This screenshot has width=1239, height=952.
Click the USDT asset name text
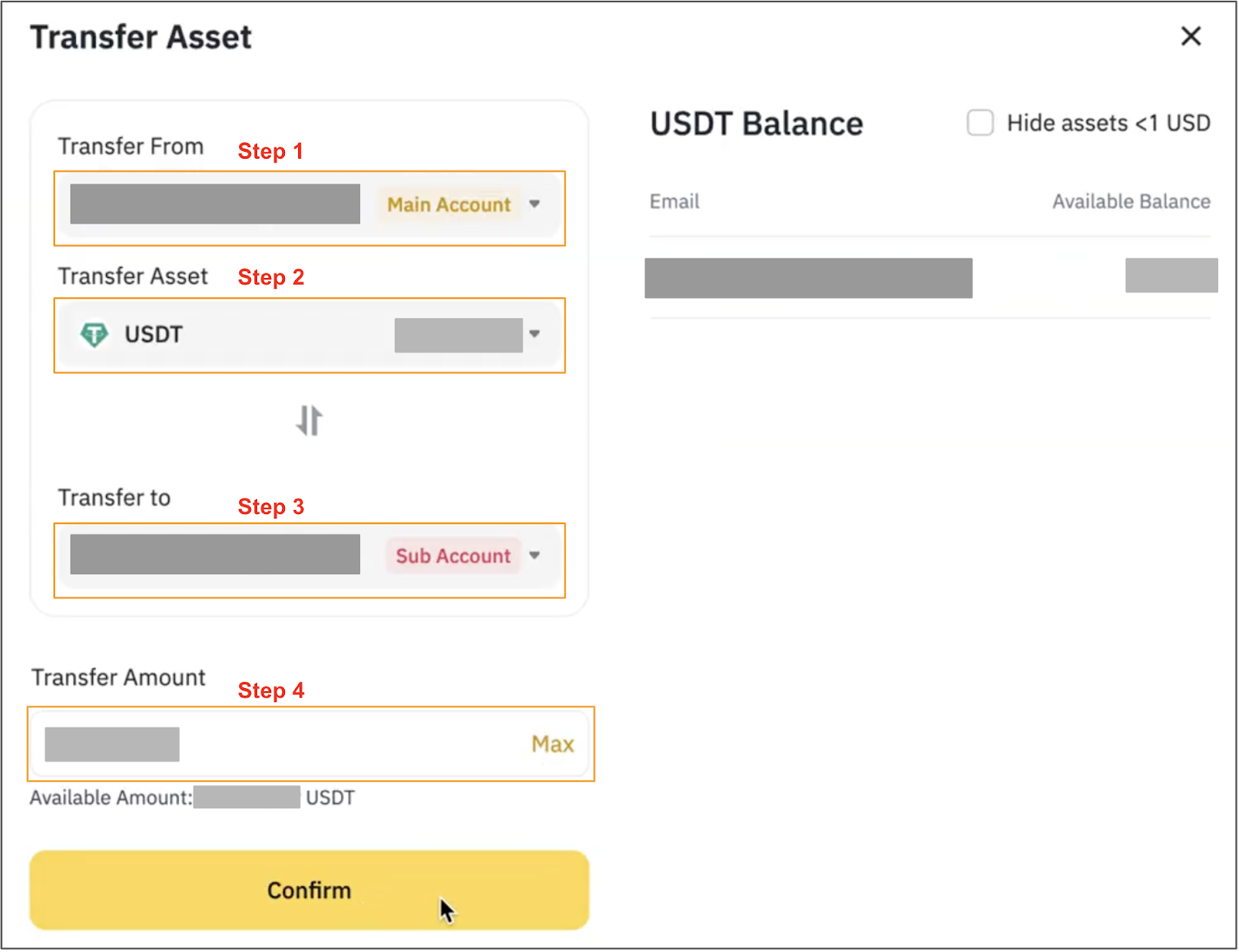pos(154,334)
